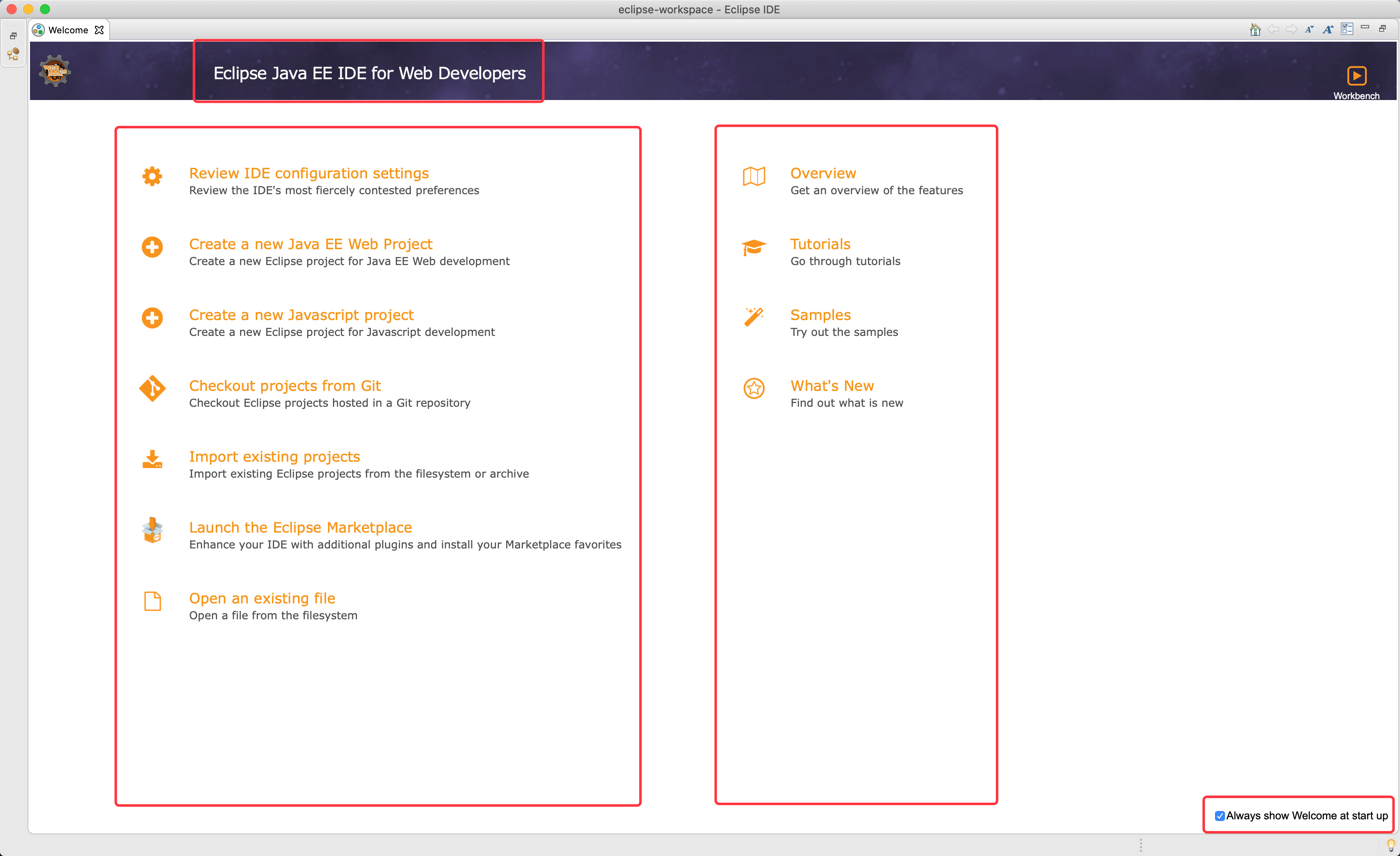Minimize the Welcome view panel
Screen dimensions: 1400x856
point(1365,27)
